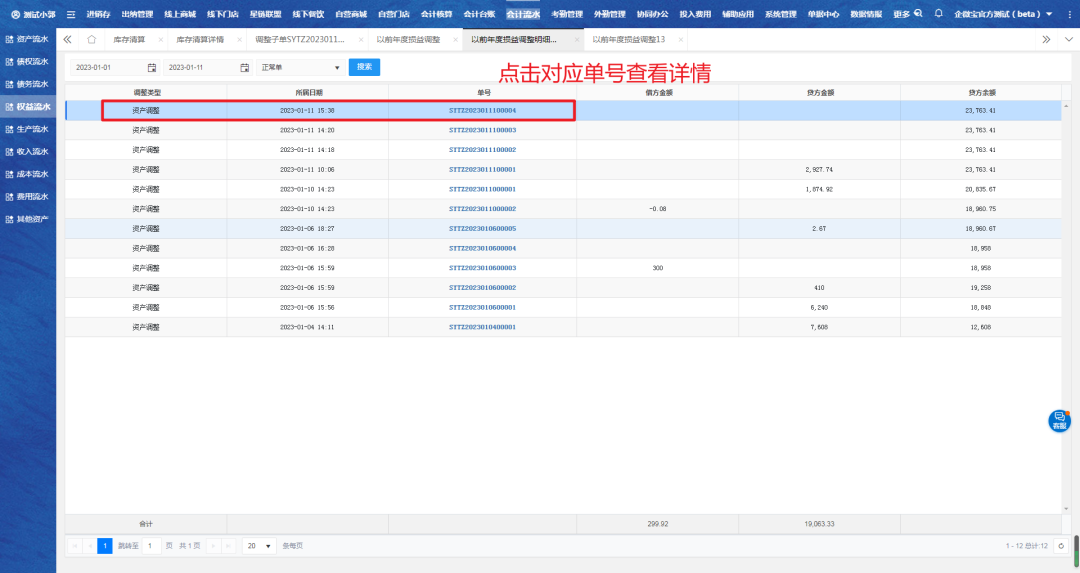Switch to the 库存清算详情 tab

click(200, 39)
